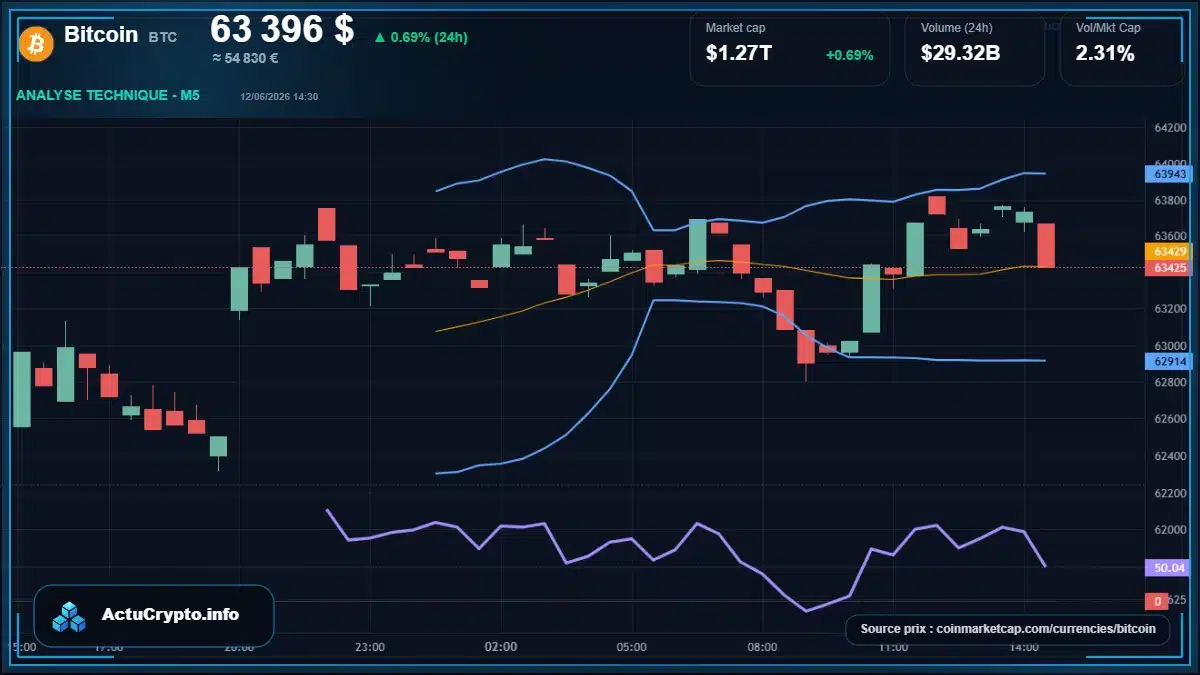The image size is (1200, 675).
Task: Click the 12/06/2026 14:30 timestamp
Action: click(279, 97)
